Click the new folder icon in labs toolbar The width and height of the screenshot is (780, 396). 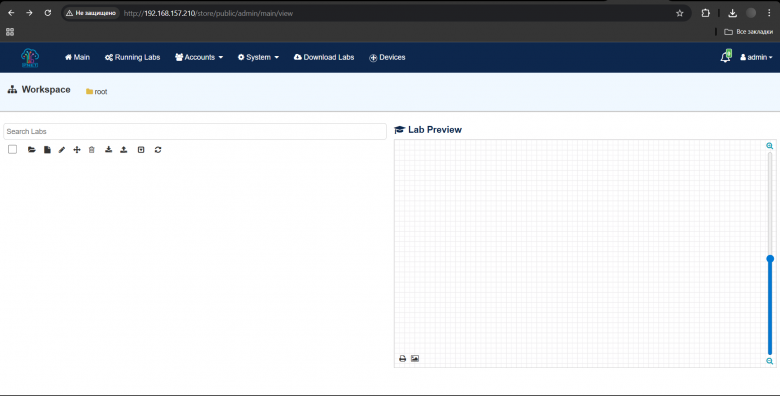(x=32, y=150)
